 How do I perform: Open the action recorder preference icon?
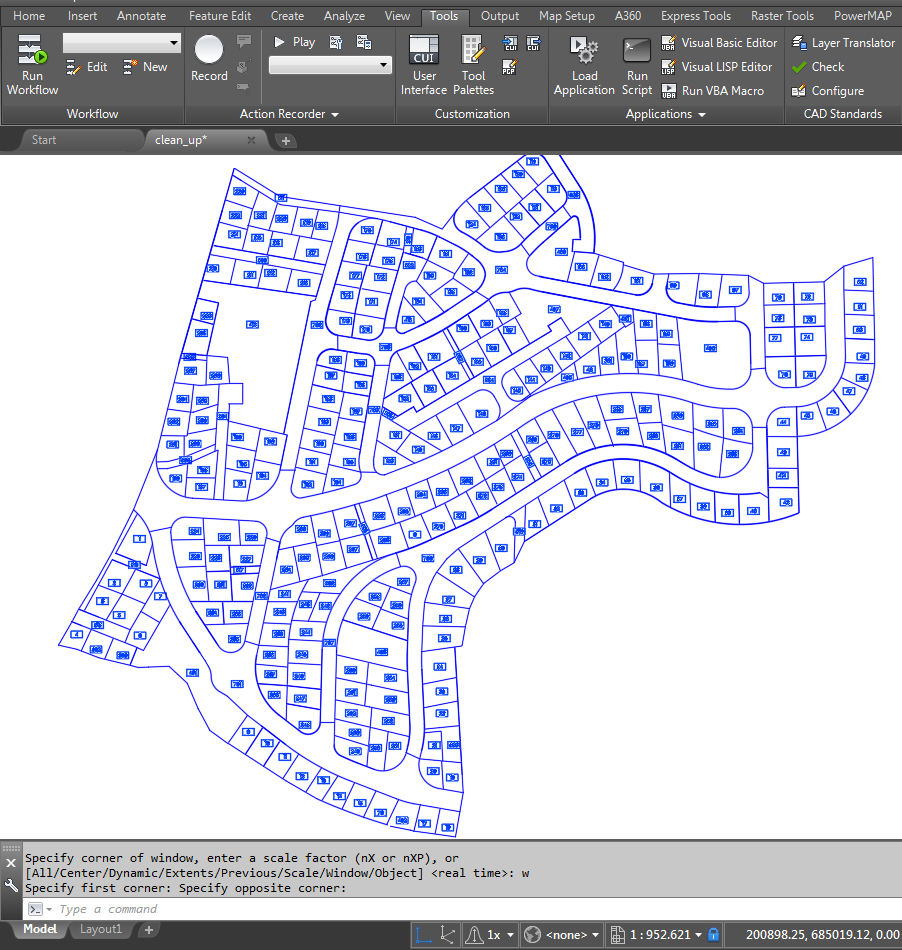pyautogui.click(x=336, y=42)
